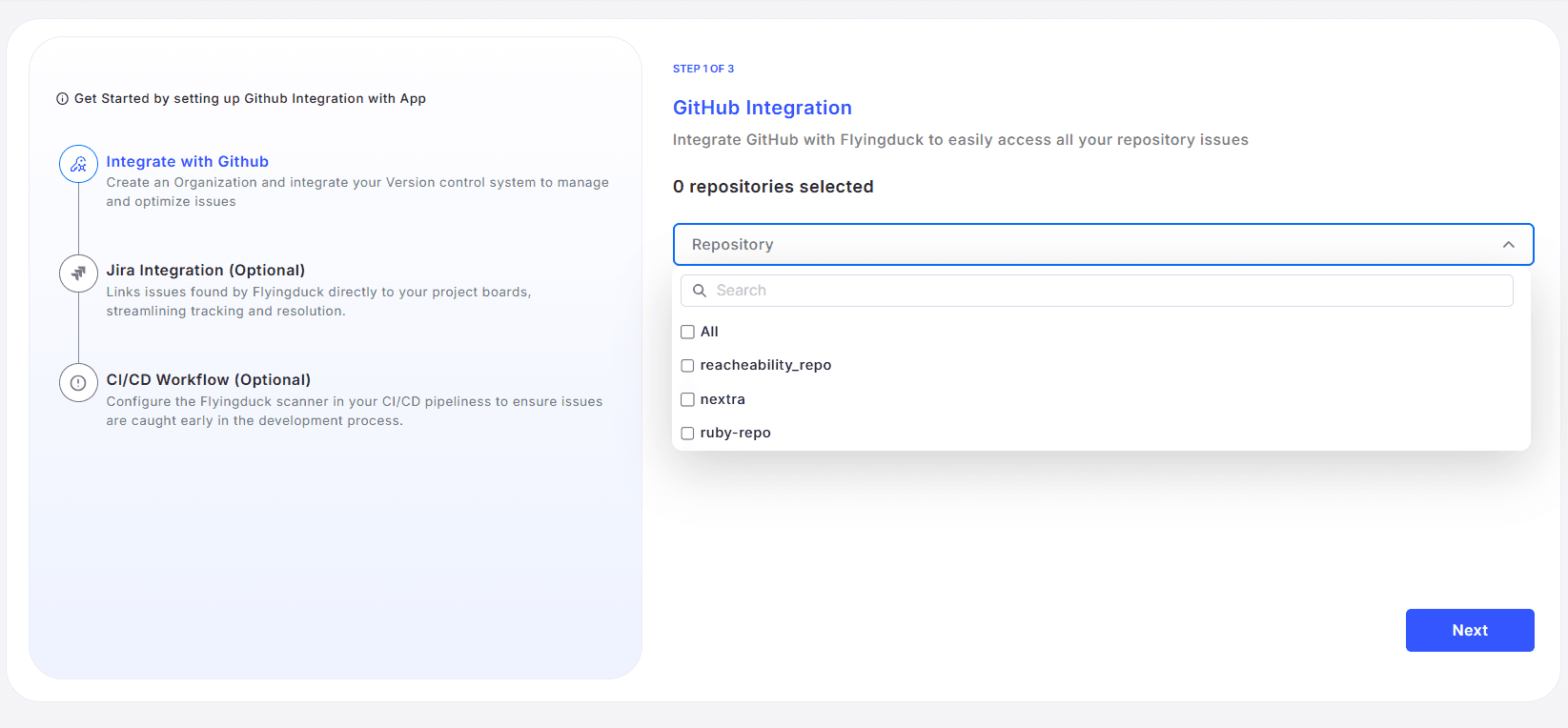1568x728 pixels.
Task: Click the magnifier icon in search box
Action: click(700, 291)
